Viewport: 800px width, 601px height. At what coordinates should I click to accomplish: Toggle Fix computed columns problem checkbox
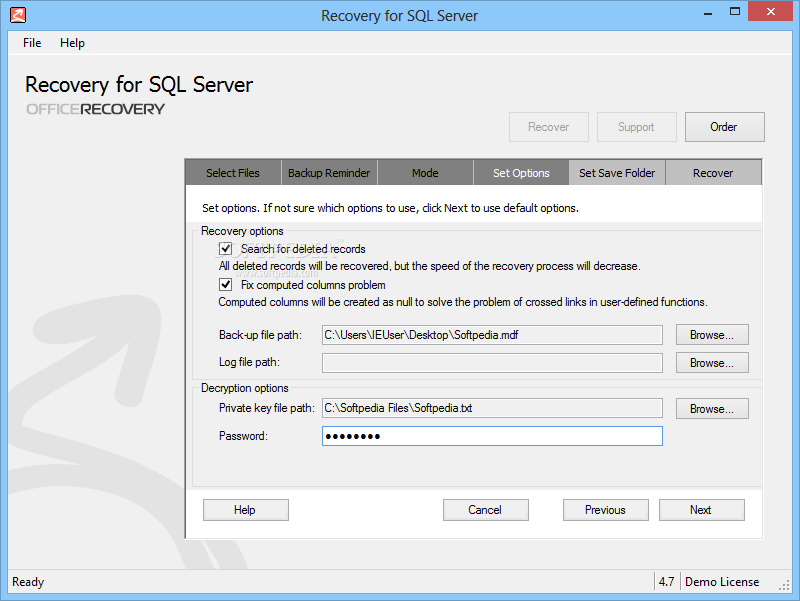coord(226,285)
